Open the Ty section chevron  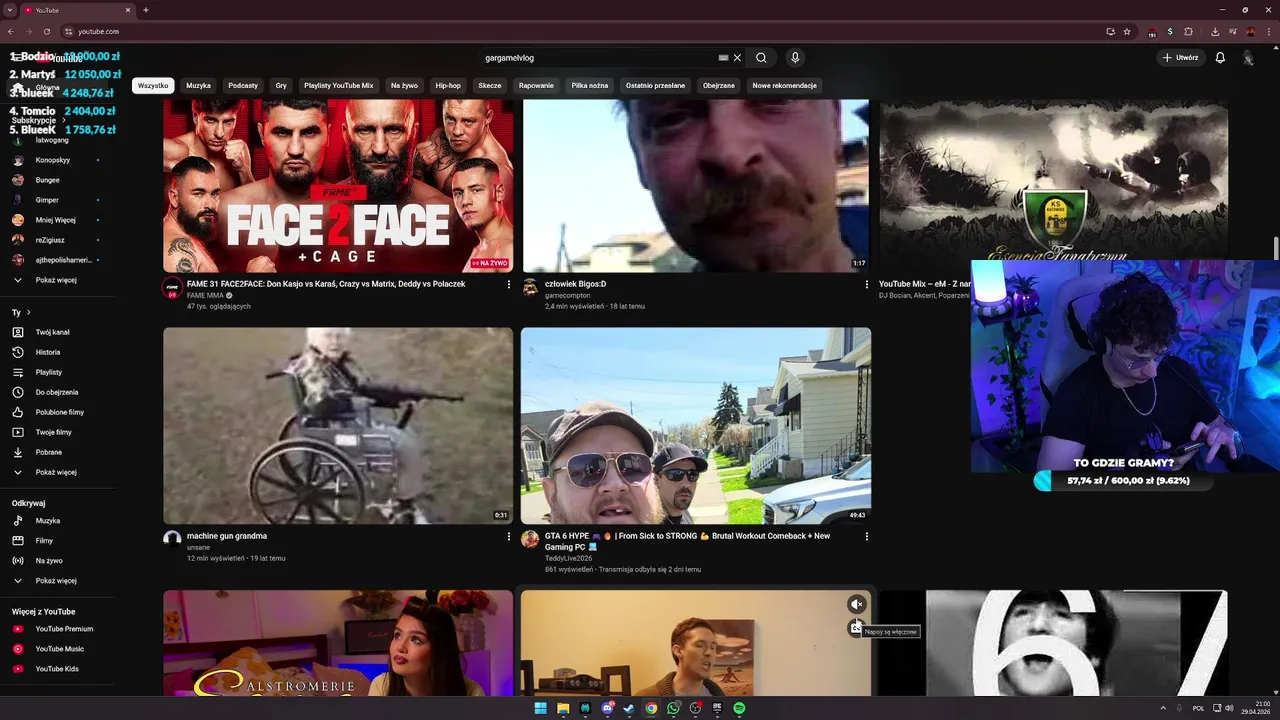pyautogui.click(x=28, y=313)
